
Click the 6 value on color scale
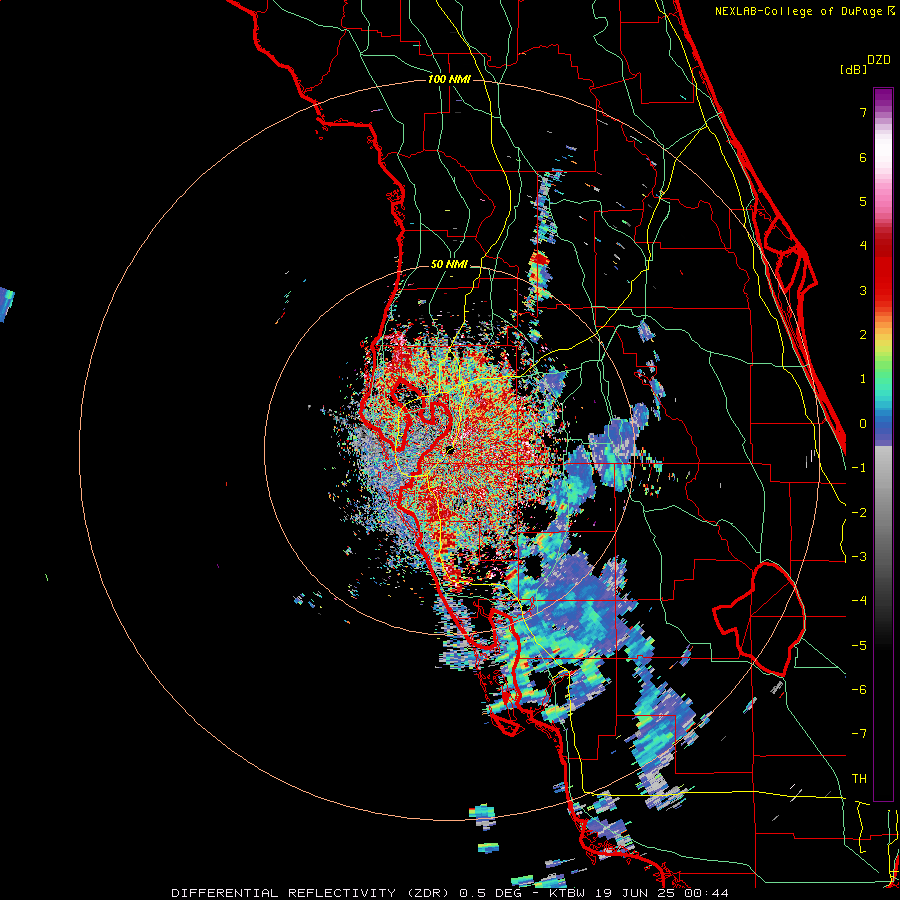[x=862, y=157]
